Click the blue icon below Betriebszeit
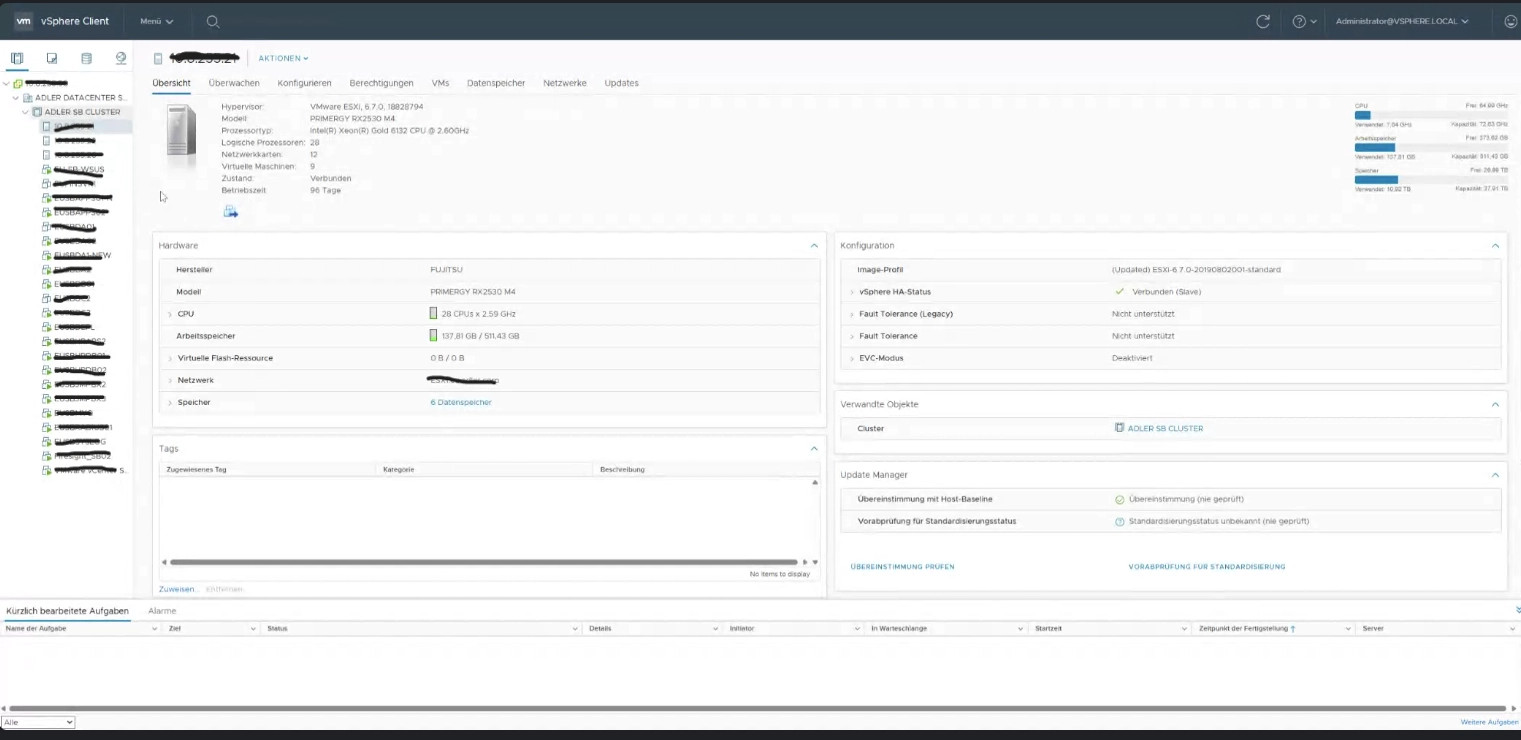Screen dimensions: 1521x740 (x=230, y=211)
